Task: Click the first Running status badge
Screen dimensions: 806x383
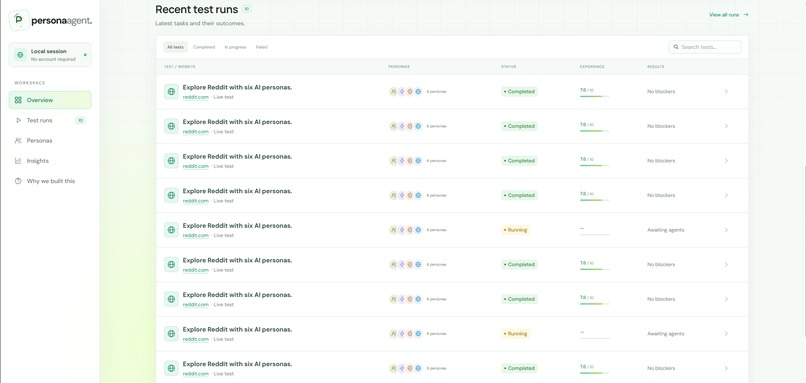Action: 515,230
